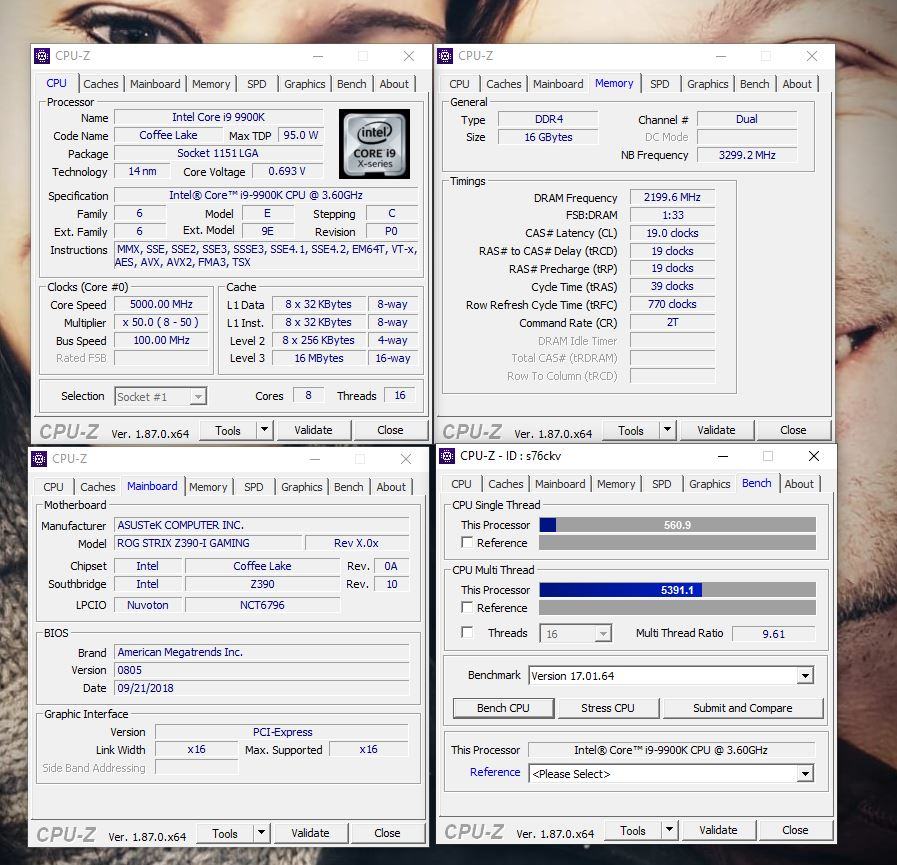Click the single thread score bar showing 560.9
This screenshot has width=897, height=865.
(x=677, y=525)
